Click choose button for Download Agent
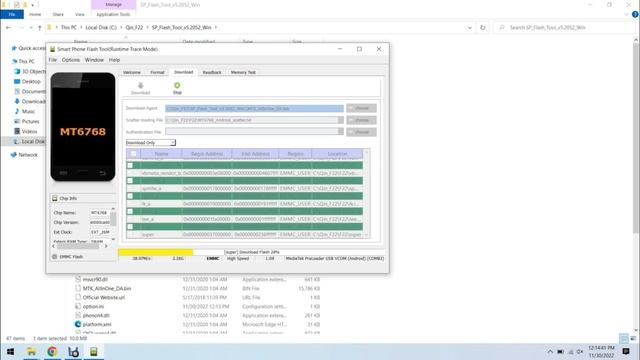 (361, 108)
